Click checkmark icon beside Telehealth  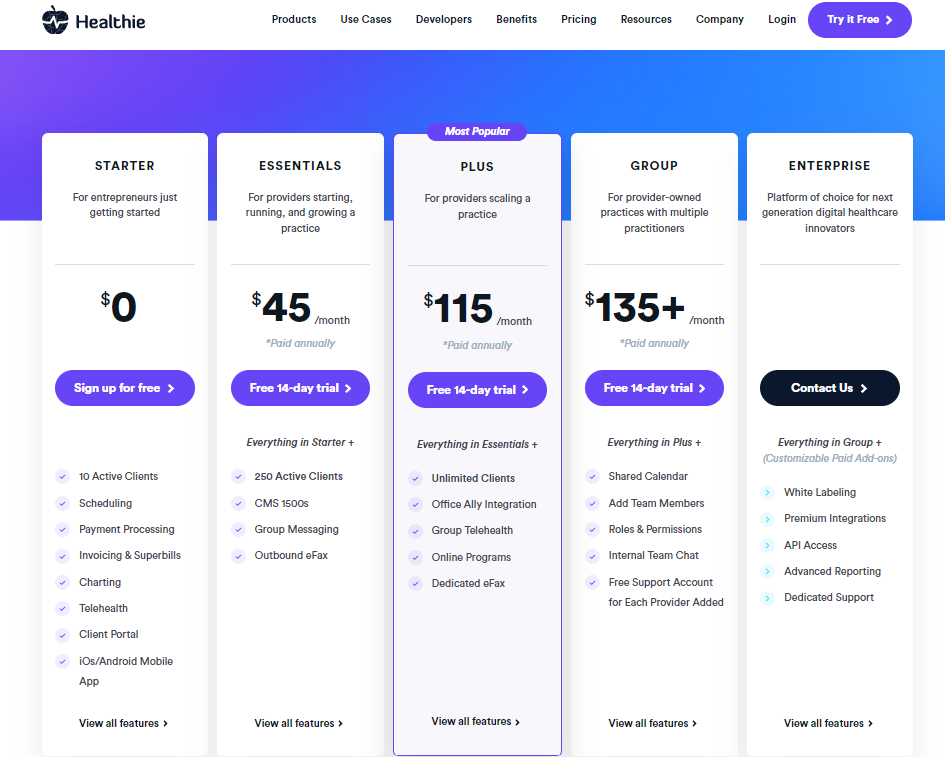[x=62, y=609]
